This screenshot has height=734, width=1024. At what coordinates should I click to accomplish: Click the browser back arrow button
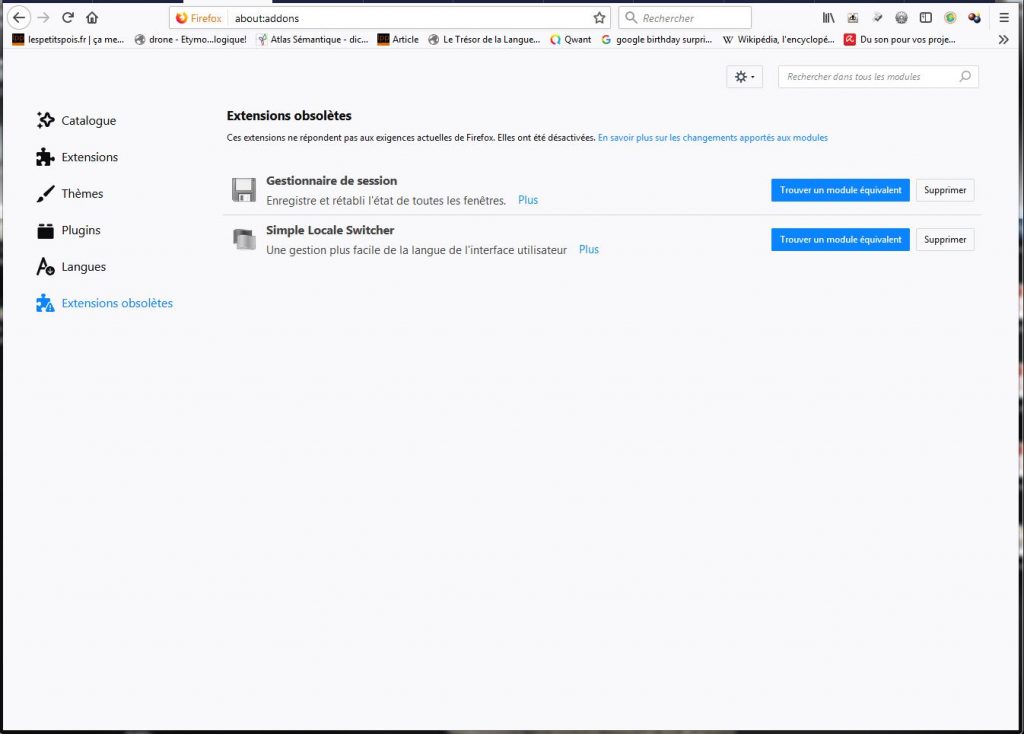pos(19,18)
